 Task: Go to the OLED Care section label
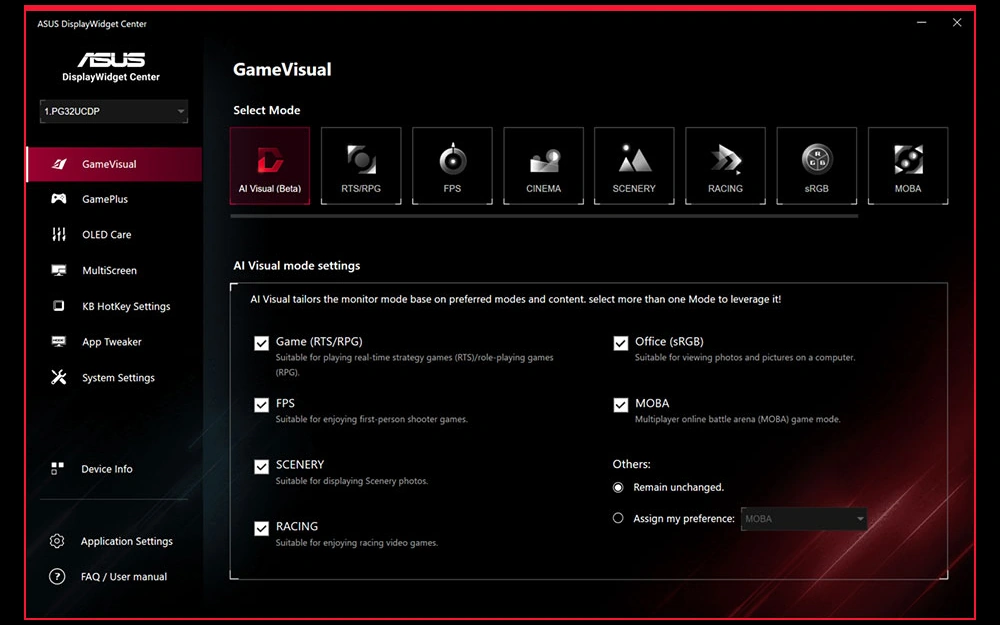pyautogui.click(x=107, y=235)
